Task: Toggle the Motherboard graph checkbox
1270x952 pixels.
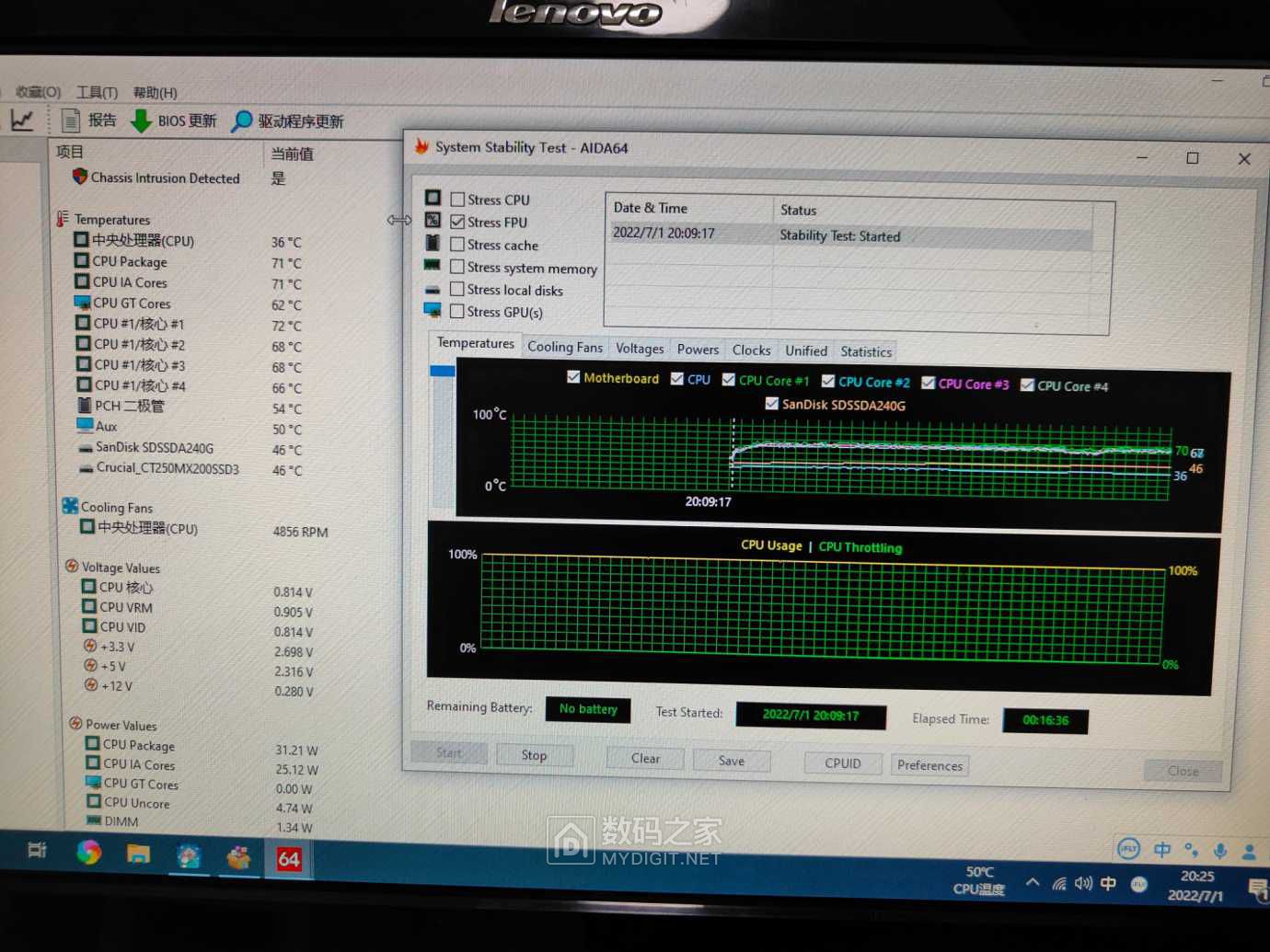Action: [x=574, y=377]
